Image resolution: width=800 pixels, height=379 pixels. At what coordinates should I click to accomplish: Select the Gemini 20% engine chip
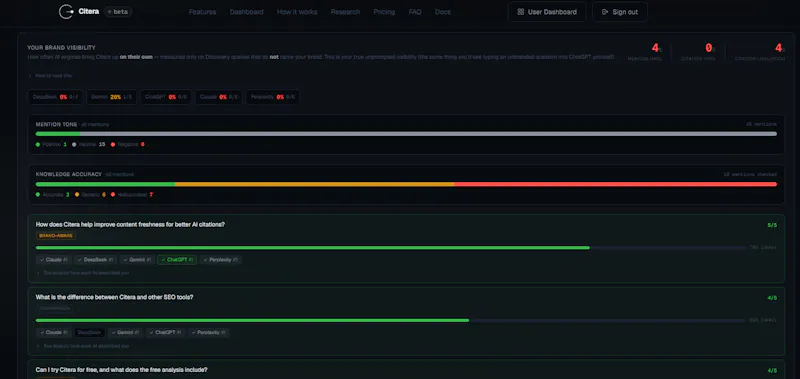pos(111,97)
